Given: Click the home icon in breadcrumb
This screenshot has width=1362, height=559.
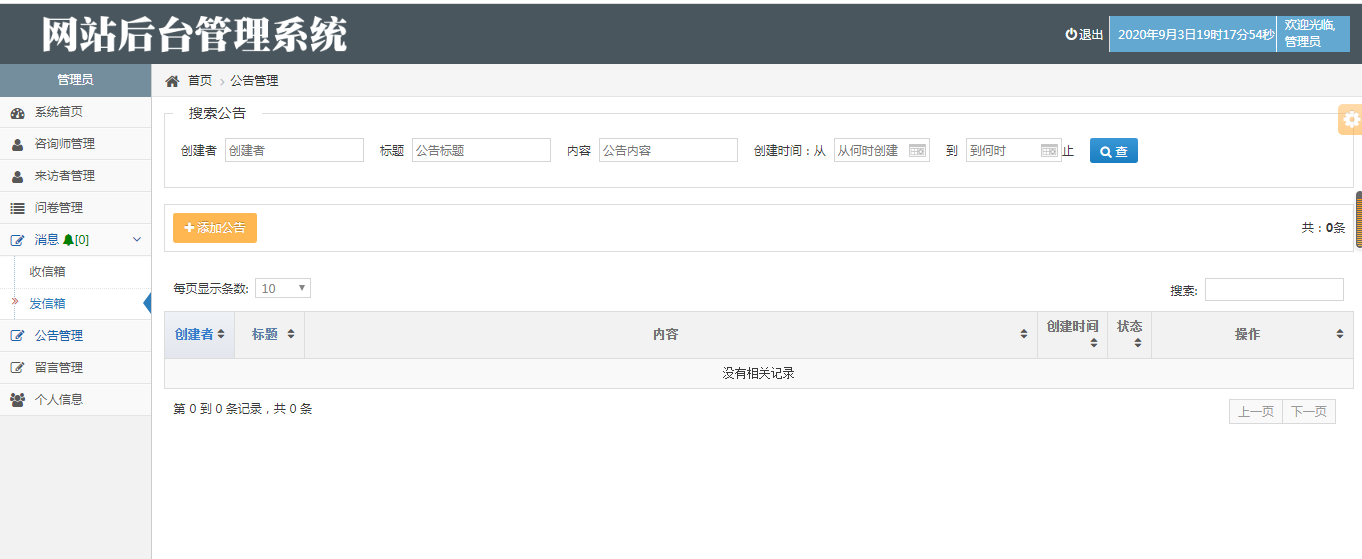Looking at the screenshot, I should pyautogui.click(x=172, y=81).
